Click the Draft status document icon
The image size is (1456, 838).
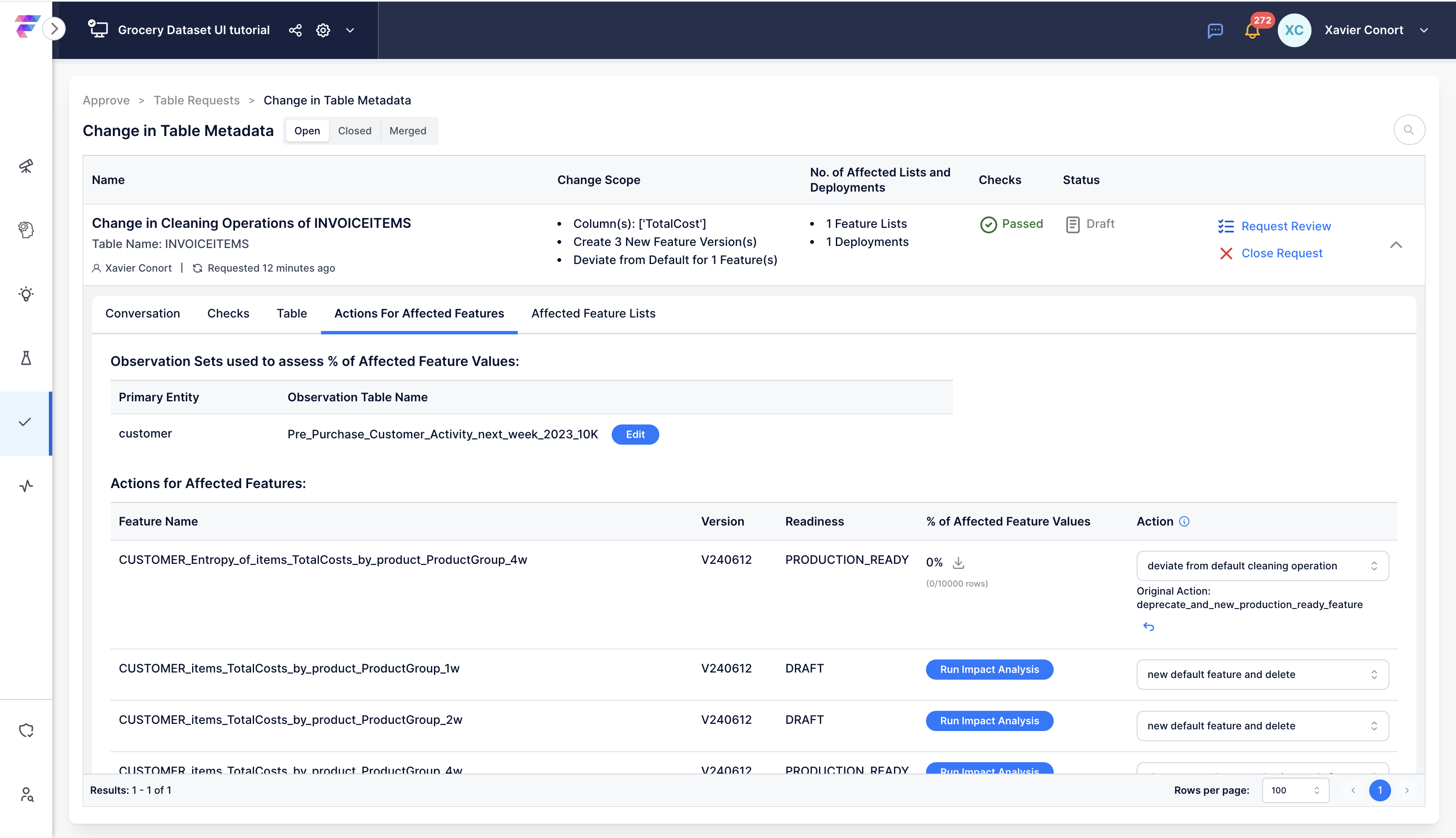pyautogui.click(x=1073, y=224)
